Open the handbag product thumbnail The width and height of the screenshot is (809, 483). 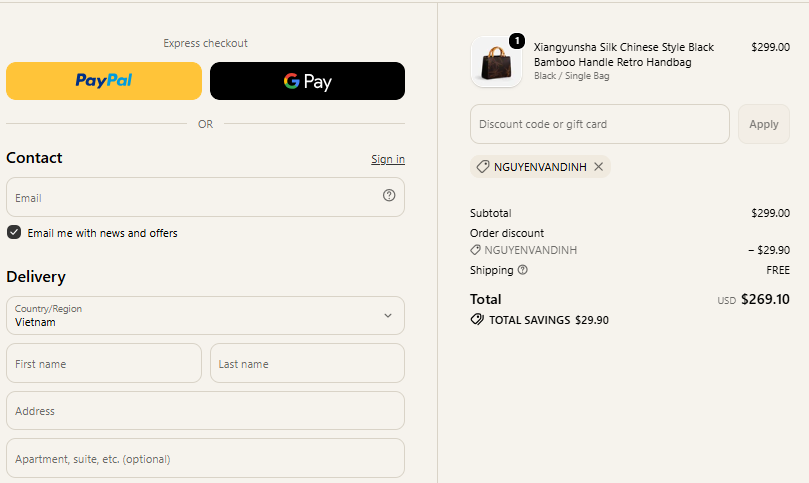tap(496, 62)
